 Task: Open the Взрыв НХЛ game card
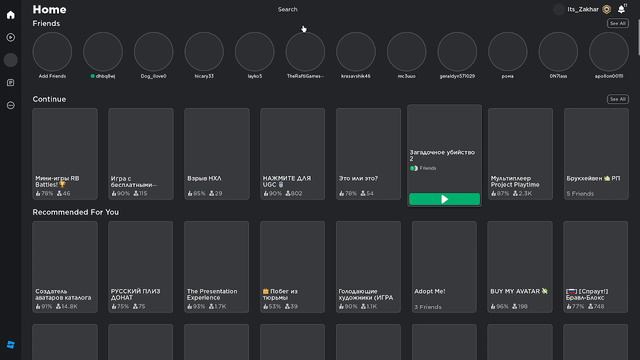click(217, 154)
